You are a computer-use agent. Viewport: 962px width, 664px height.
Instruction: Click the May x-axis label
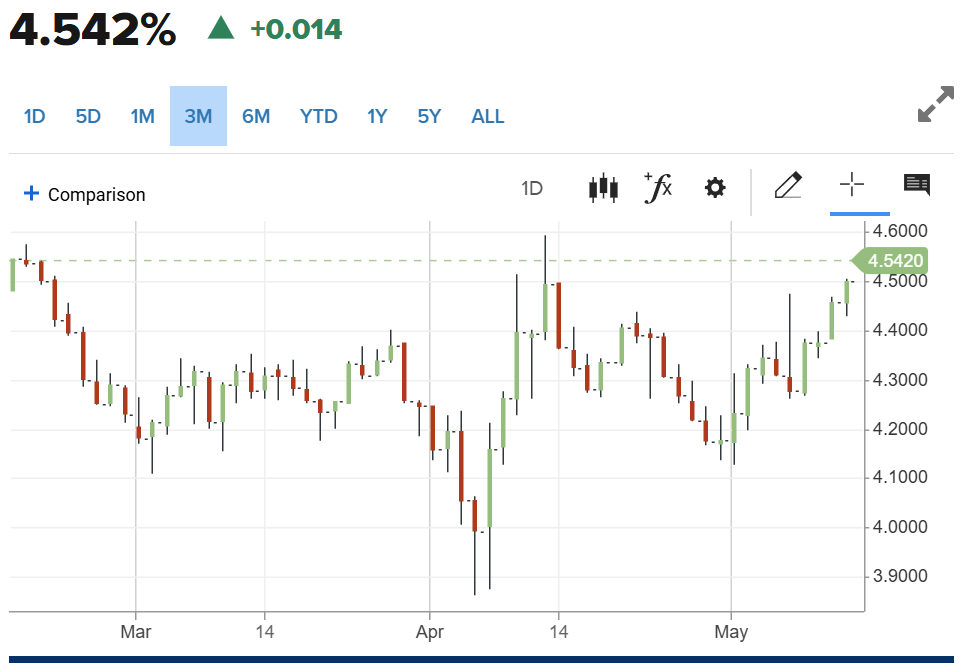pos(731,631)
